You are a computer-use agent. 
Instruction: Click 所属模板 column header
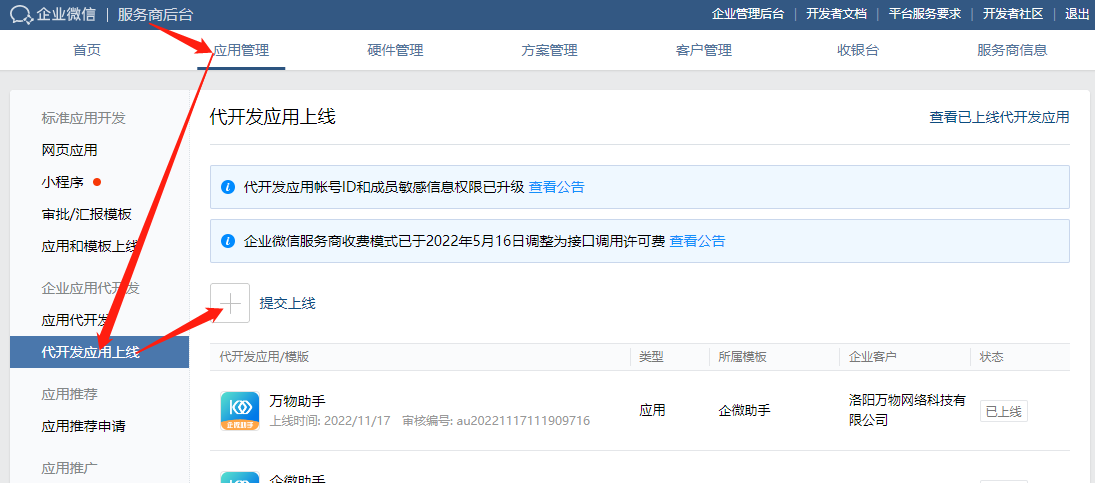(742, 357)
